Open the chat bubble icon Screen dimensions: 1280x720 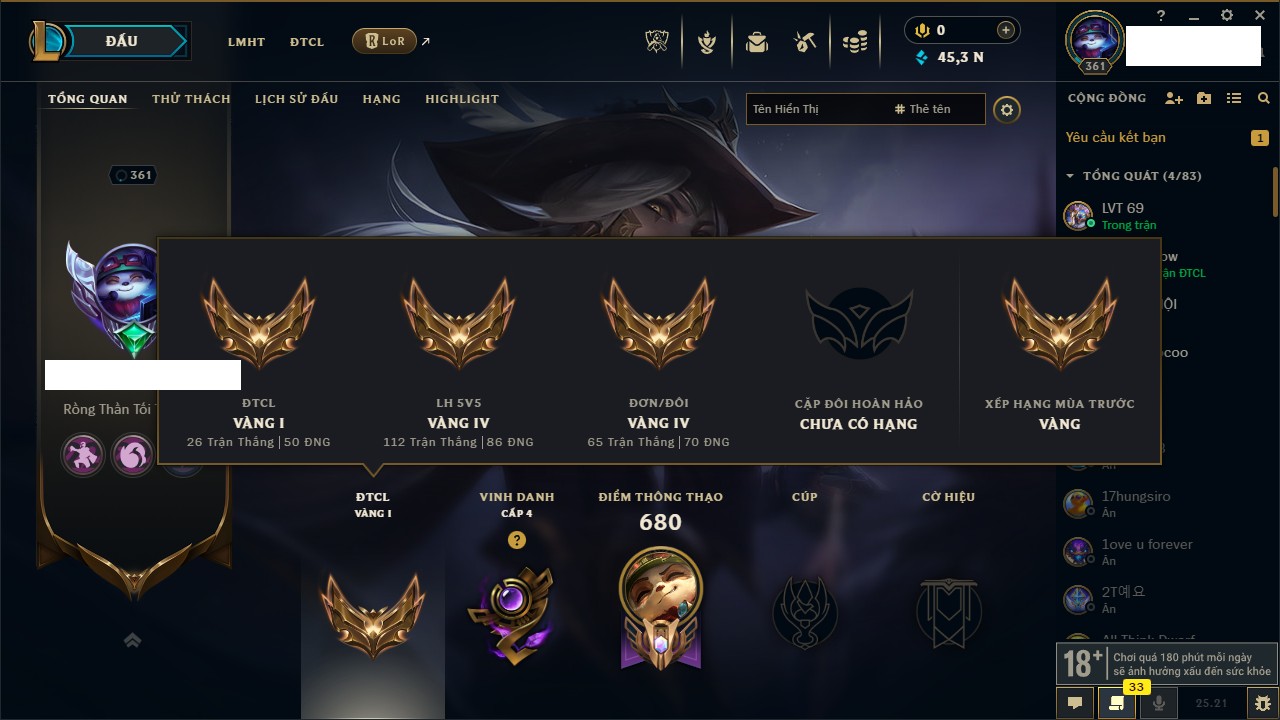coord(1075,703)
